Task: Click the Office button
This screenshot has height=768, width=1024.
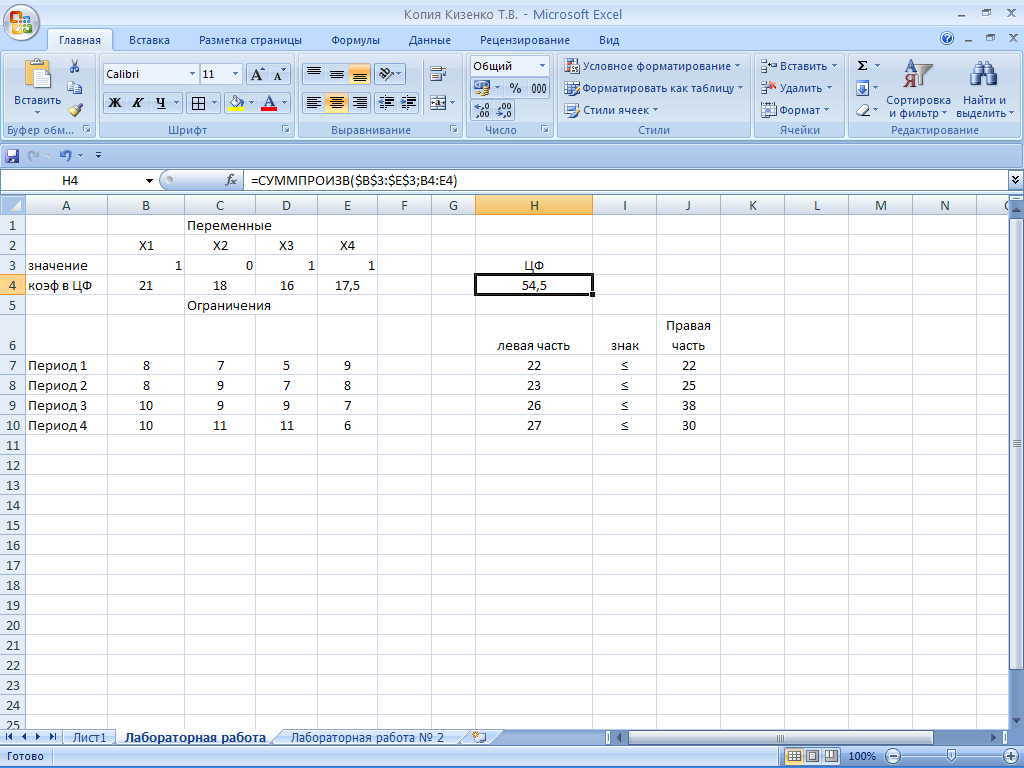Action: (x=21, y=21)
